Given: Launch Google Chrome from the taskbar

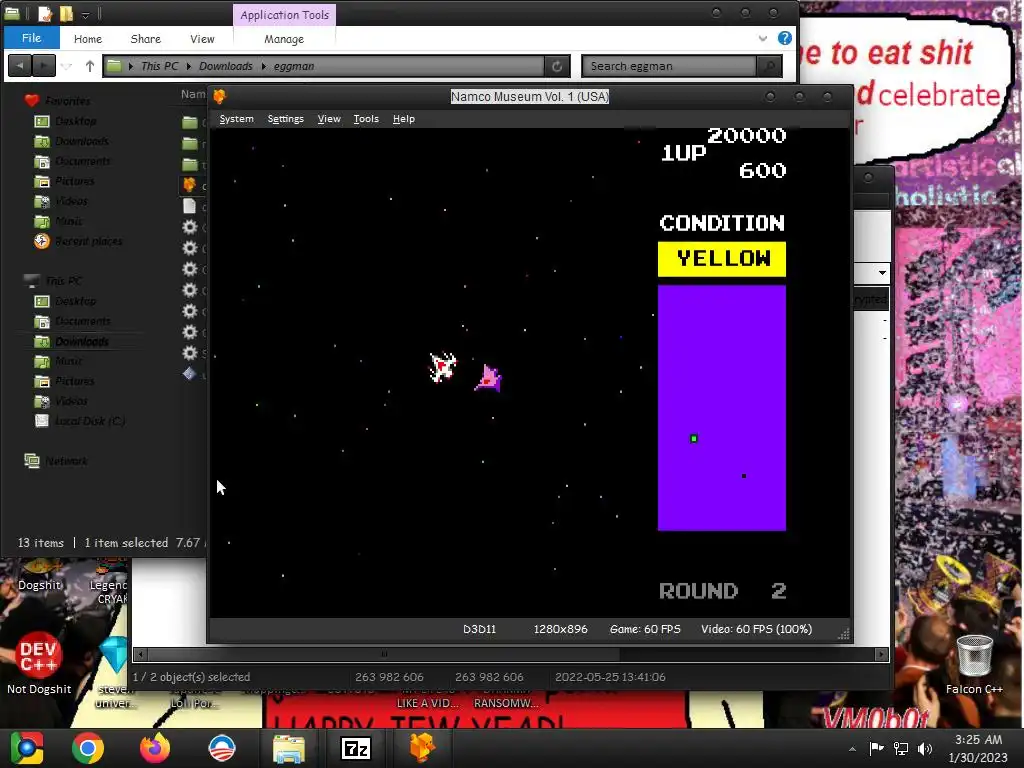Looking at the screenshot, I should [88, 748].
